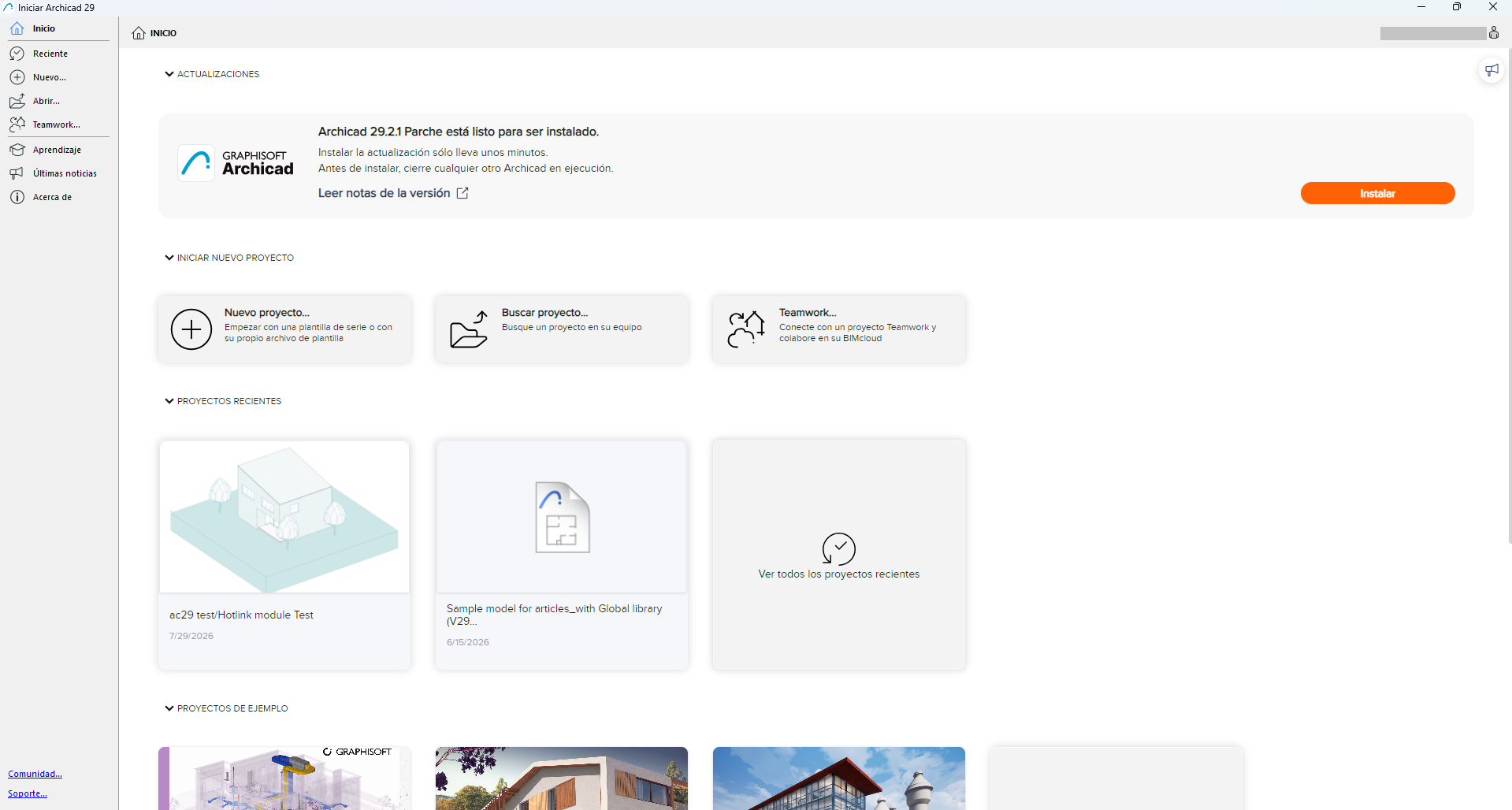Click the INICIO breadcrumb label
The width and height of the screenshot is (1512, 810).
[x=163, y=33]
